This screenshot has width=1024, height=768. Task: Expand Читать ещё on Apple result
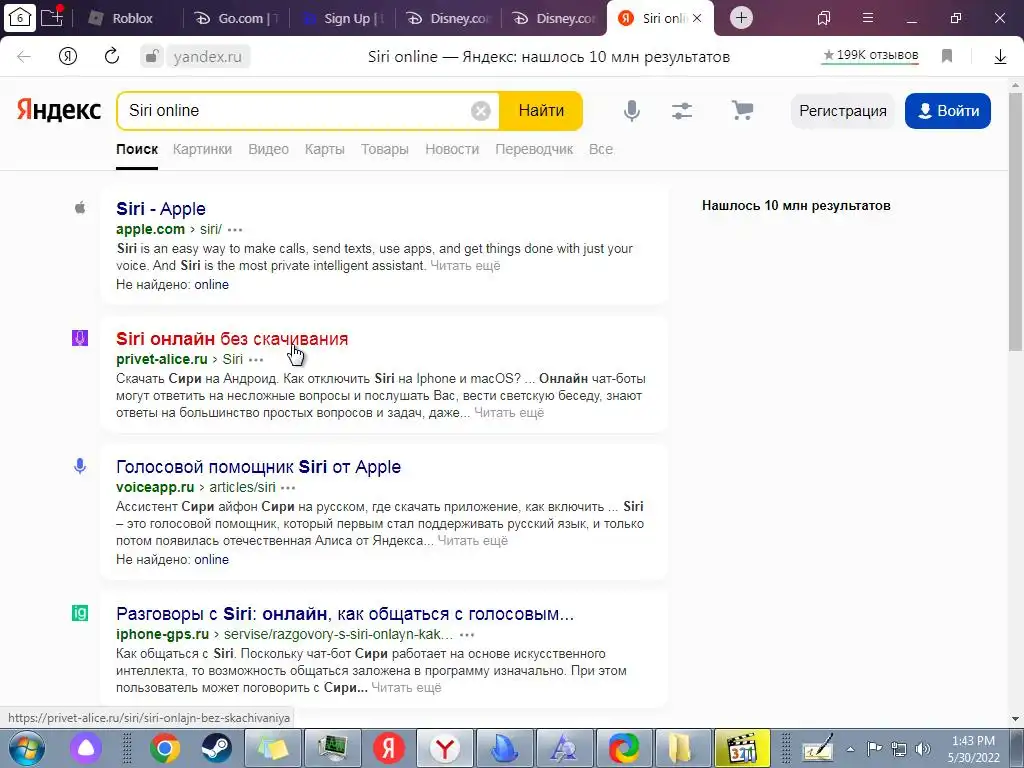coord(465,266)
